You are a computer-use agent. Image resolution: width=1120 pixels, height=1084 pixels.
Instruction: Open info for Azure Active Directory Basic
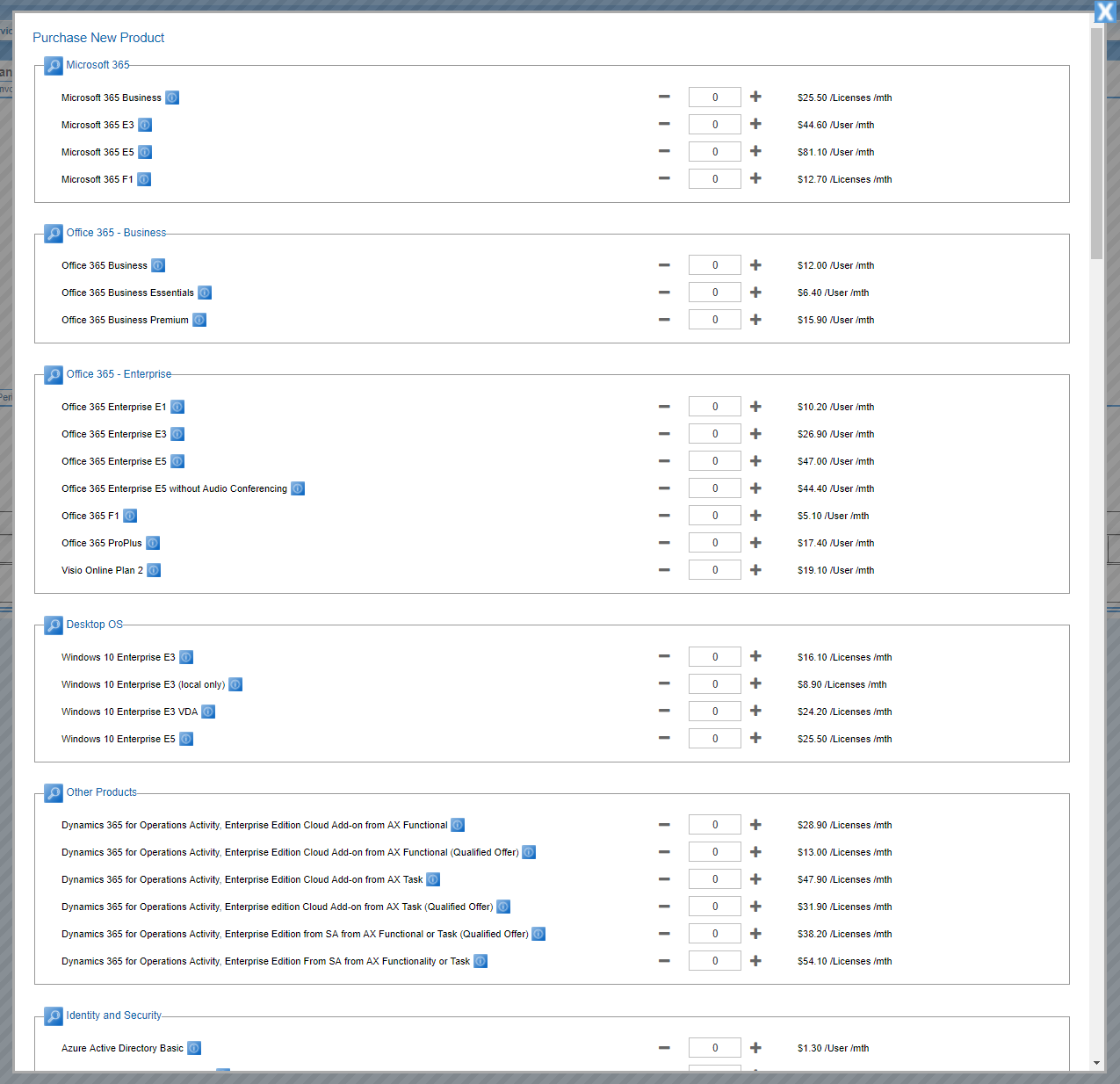[194, 1048]
